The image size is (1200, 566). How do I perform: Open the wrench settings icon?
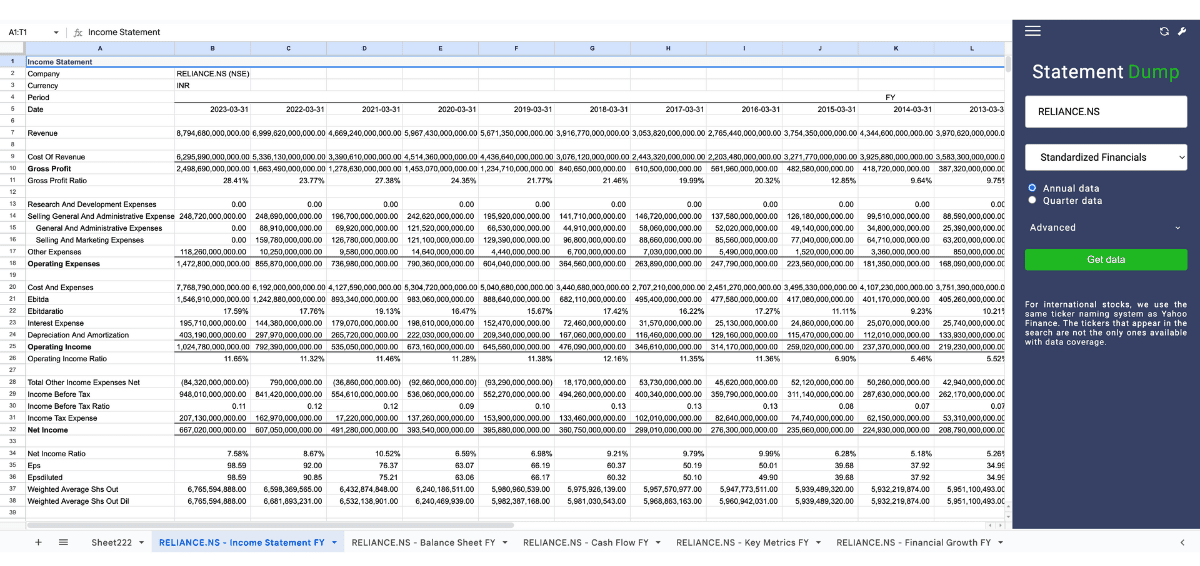1181,31
